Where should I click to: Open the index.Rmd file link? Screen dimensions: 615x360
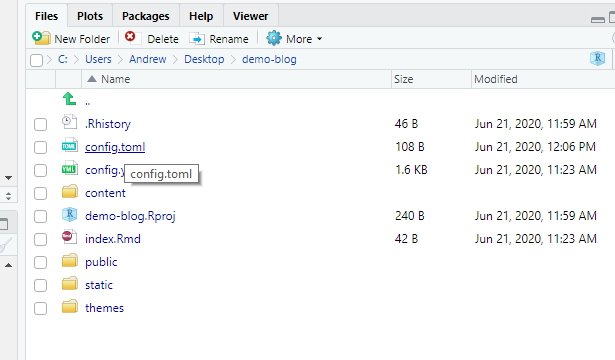[113, 239]
